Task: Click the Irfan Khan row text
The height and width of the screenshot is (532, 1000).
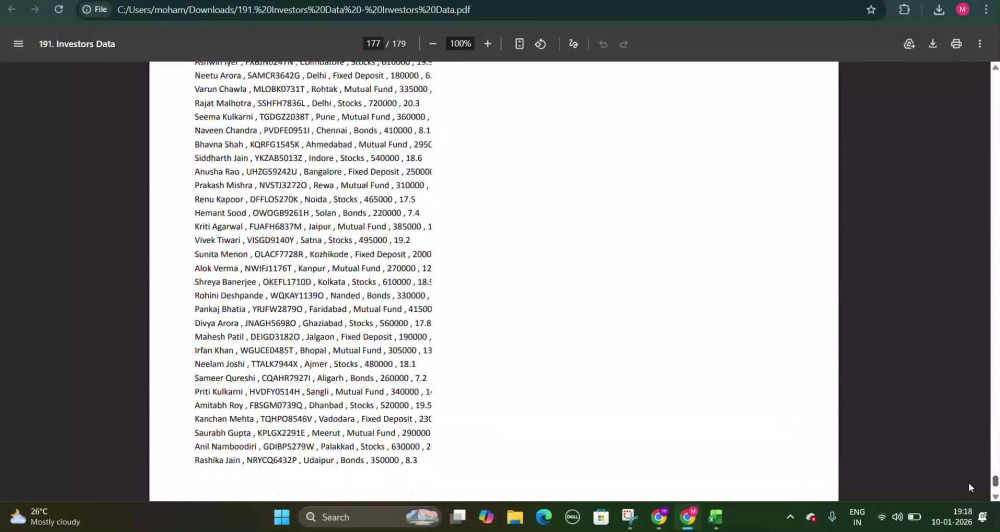Action: point(313,350)
